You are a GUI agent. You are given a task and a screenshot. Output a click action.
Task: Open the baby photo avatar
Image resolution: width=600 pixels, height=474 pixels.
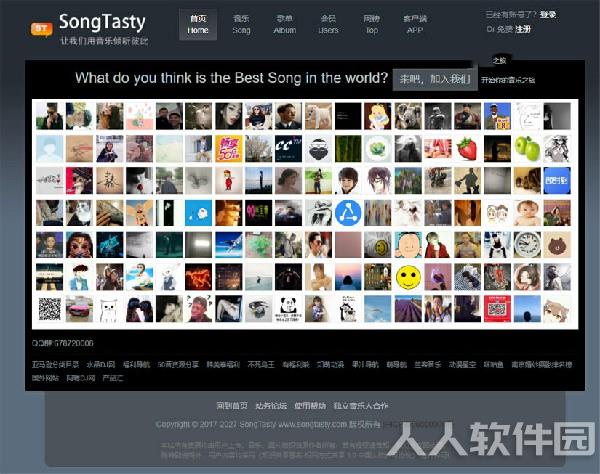click(x=527, y=213)
